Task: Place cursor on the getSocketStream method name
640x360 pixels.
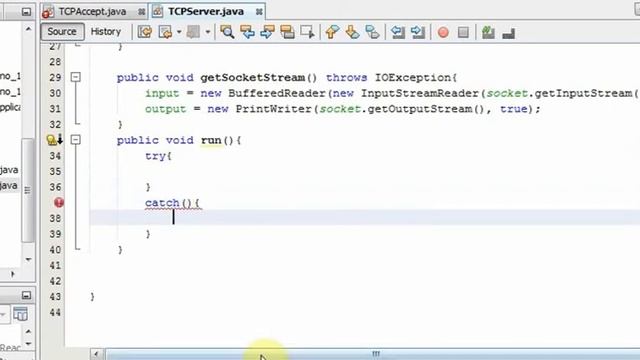Action: click(252, 78)
